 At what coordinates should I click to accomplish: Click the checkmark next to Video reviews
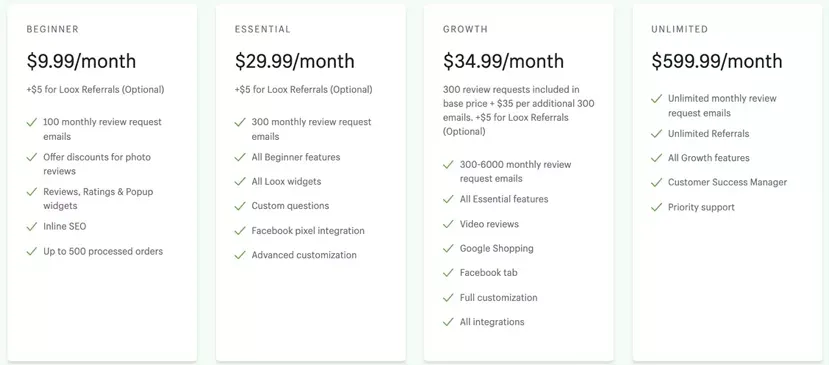(448, 224)
